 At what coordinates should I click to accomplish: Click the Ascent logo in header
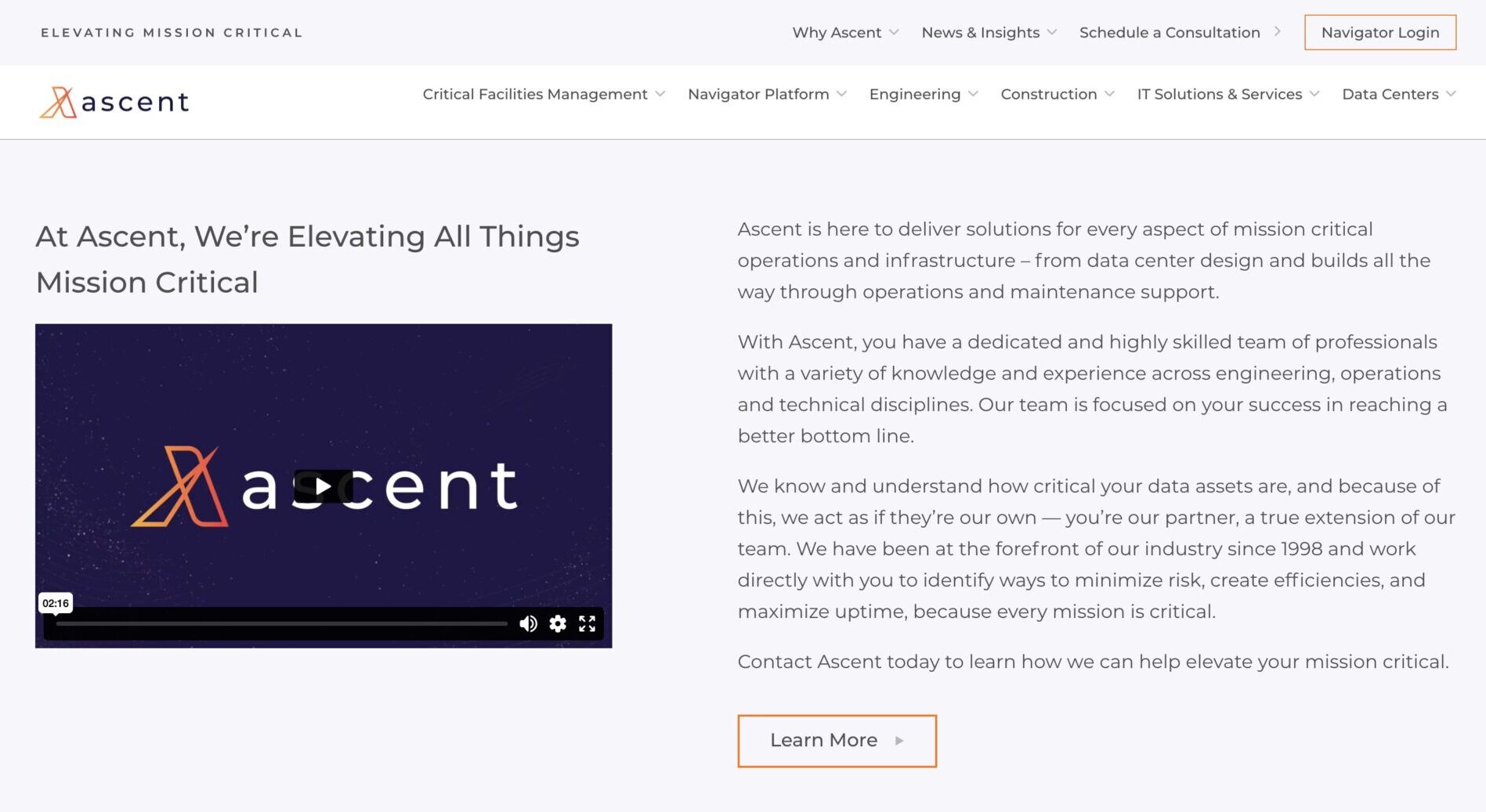pyautogui.click(x=114, y=102)
